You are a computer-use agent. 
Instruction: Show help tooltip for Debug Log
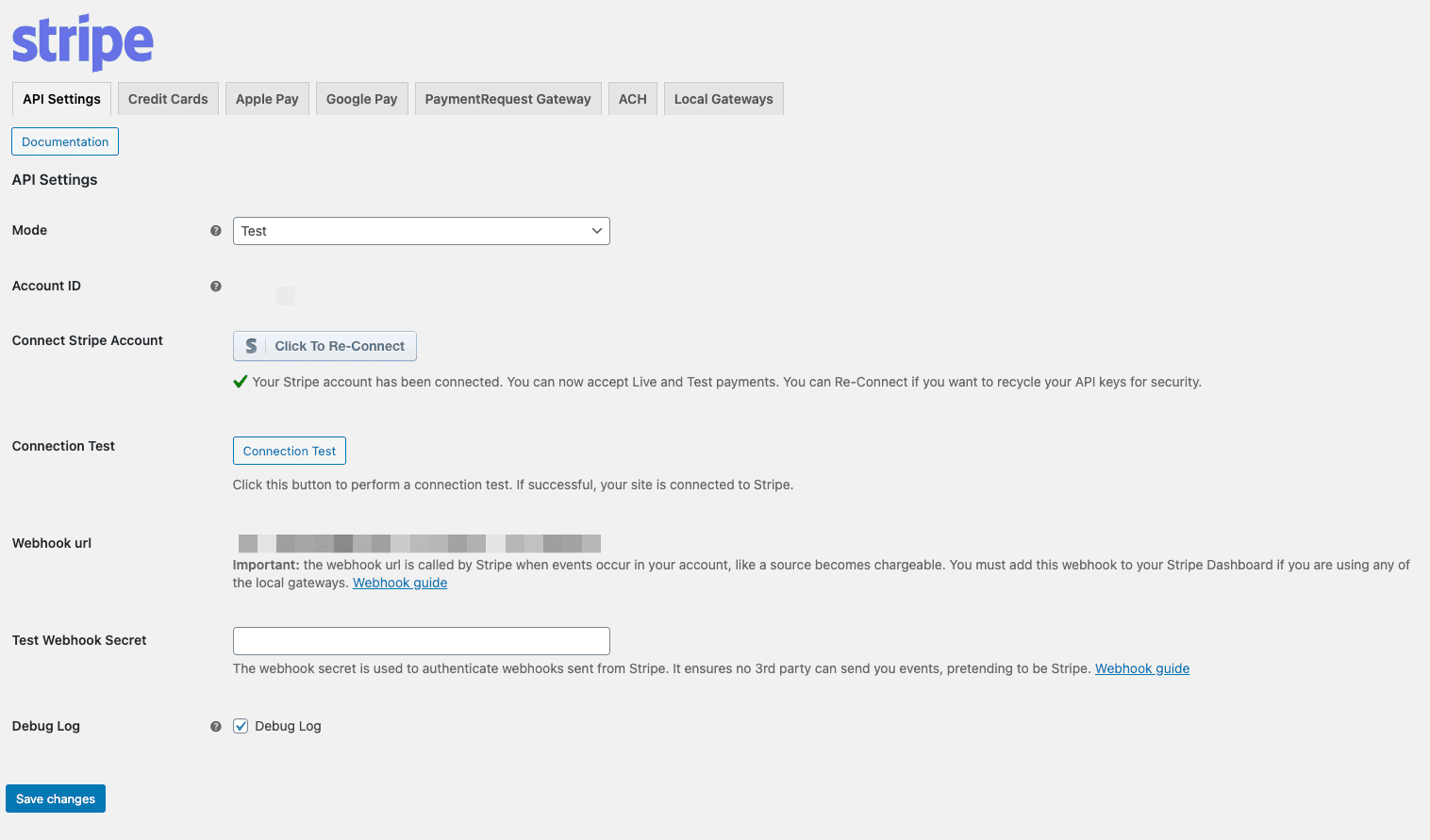[x=216, y=727]
